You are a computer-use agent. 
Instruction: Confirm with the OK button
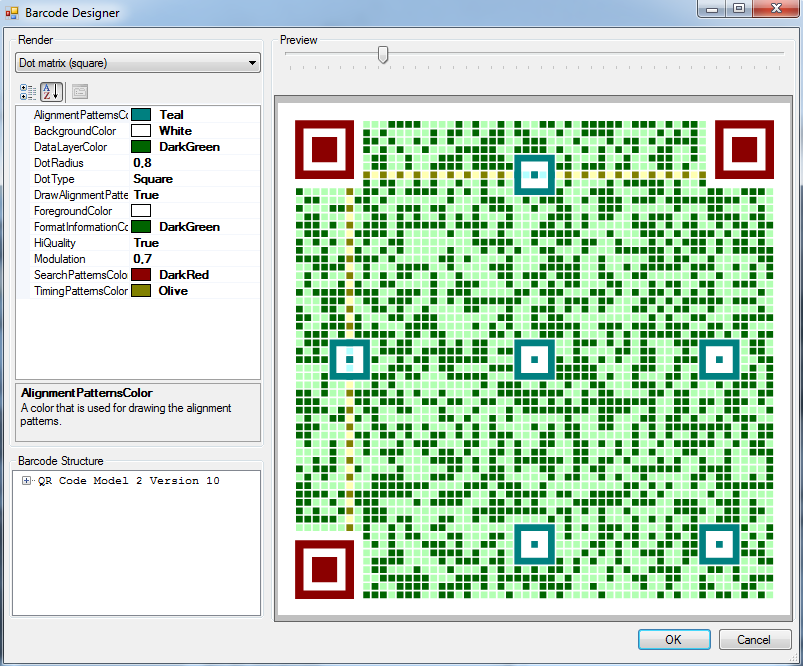[x=673, y=639]
